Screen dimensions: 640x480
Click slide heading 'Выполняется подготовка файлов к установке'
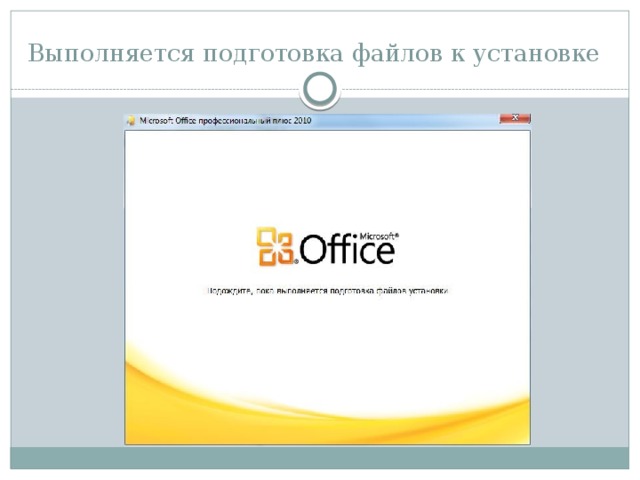(313, 53)
